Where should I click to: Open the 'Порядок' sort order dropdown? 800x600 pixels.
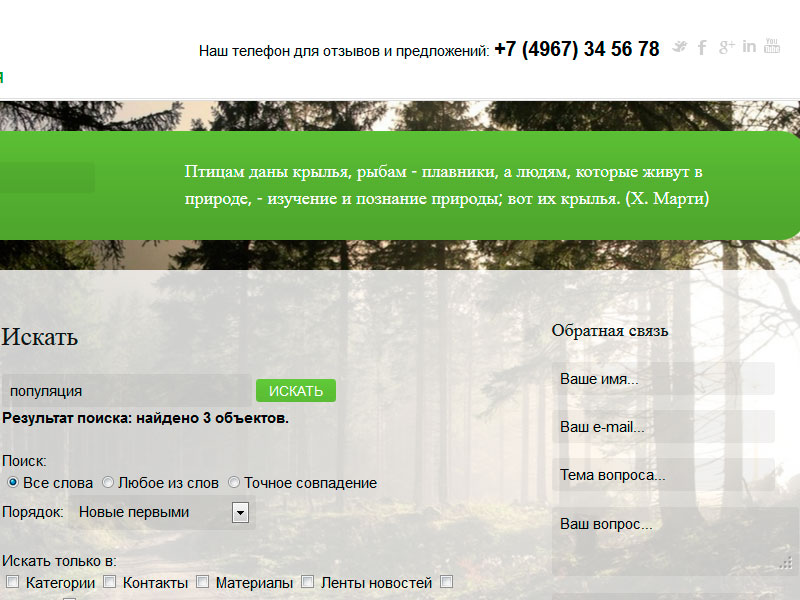click(160, 513)
